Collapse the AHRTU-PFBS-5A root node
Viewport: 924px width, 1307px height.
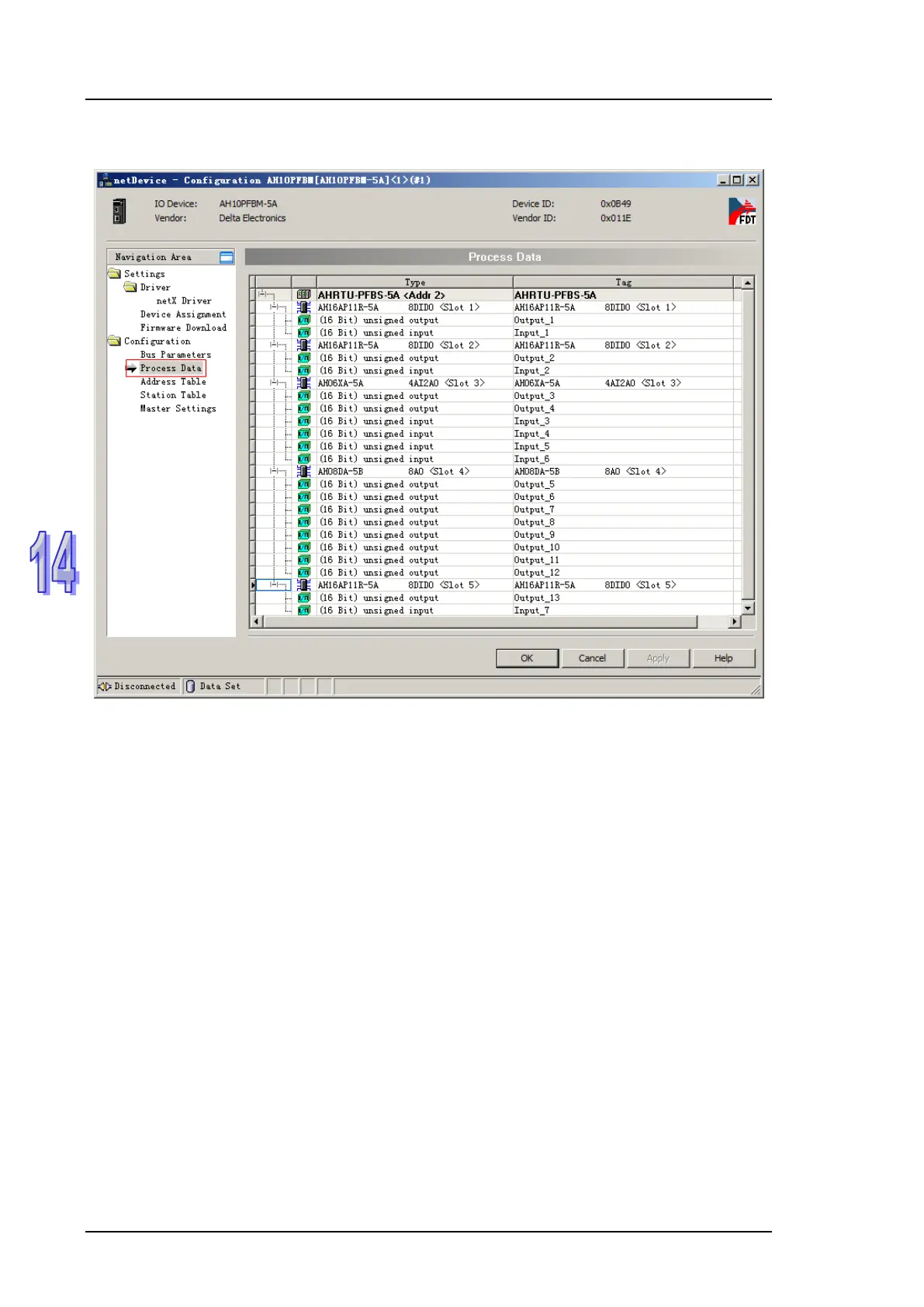tap(262, 294)
